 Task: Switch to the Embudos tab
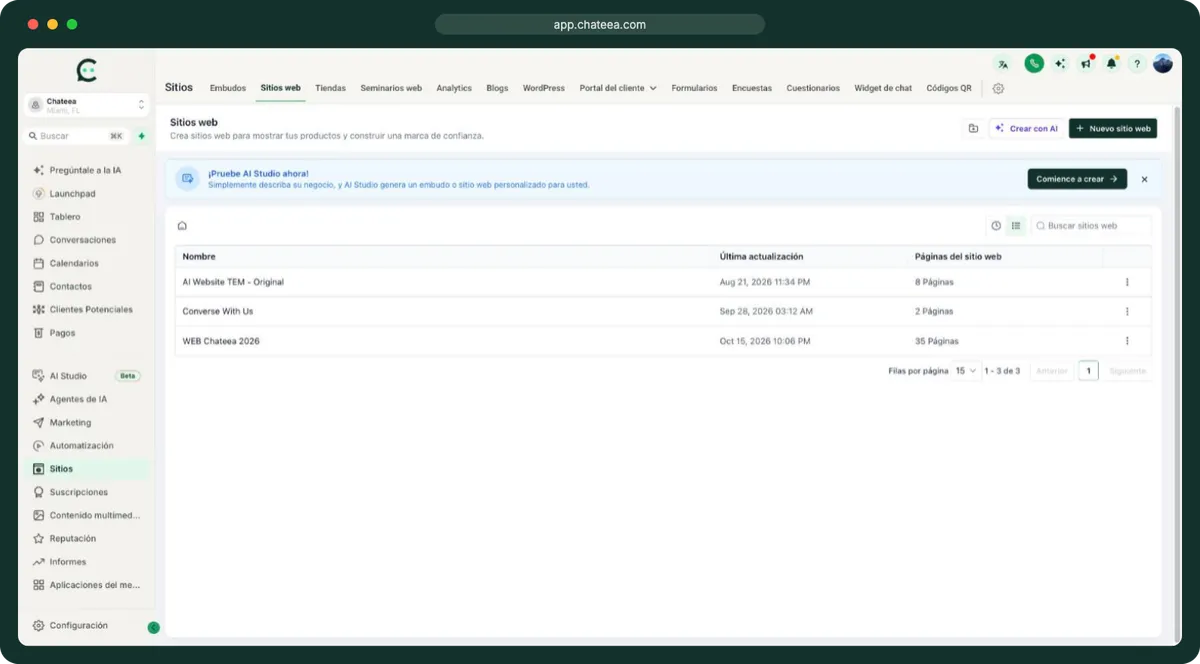tap(228, 88)
